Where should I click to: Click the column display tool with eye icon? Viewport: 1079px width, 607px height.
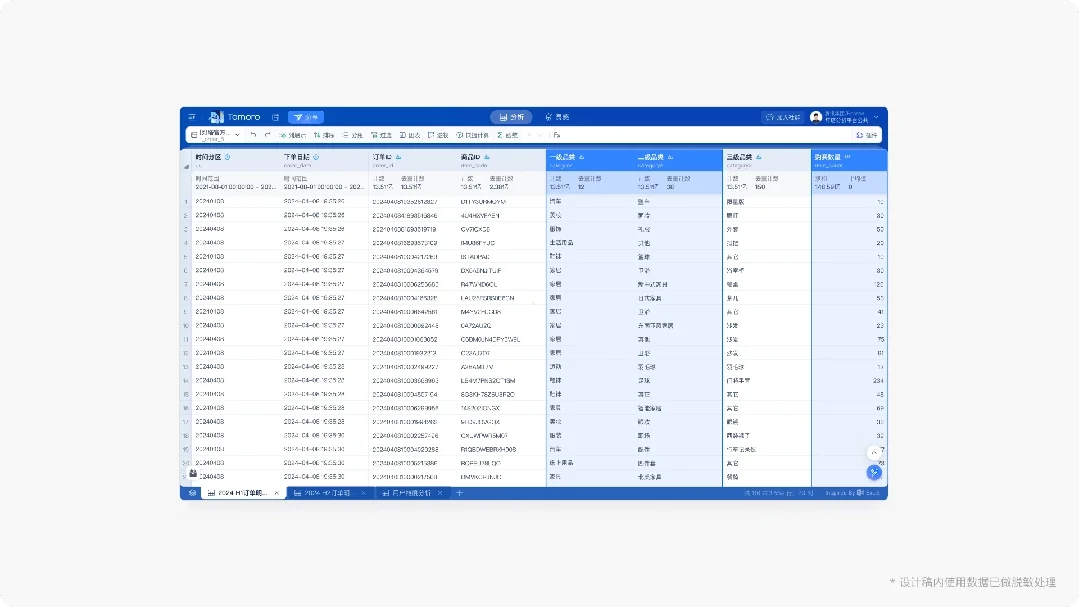coord(292,135)
